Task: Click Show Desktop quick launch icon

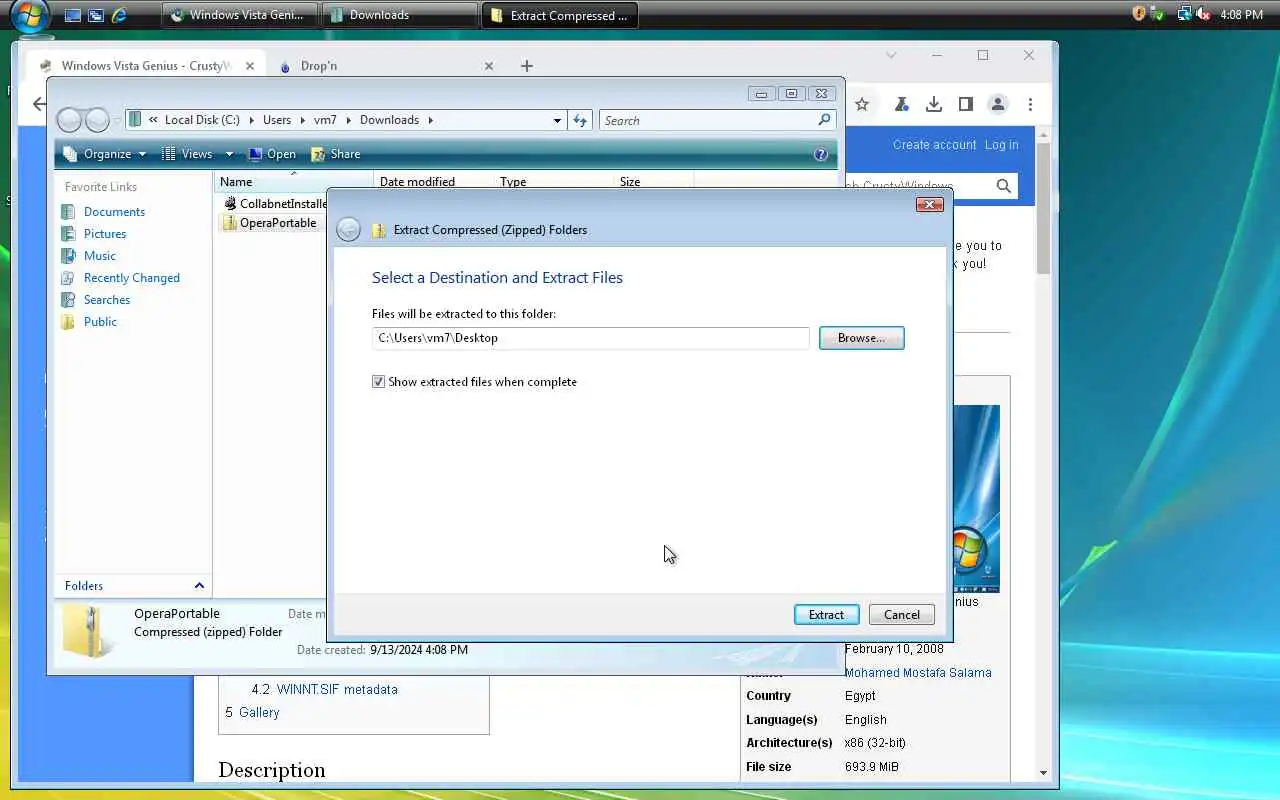Action: pos(72,15)
